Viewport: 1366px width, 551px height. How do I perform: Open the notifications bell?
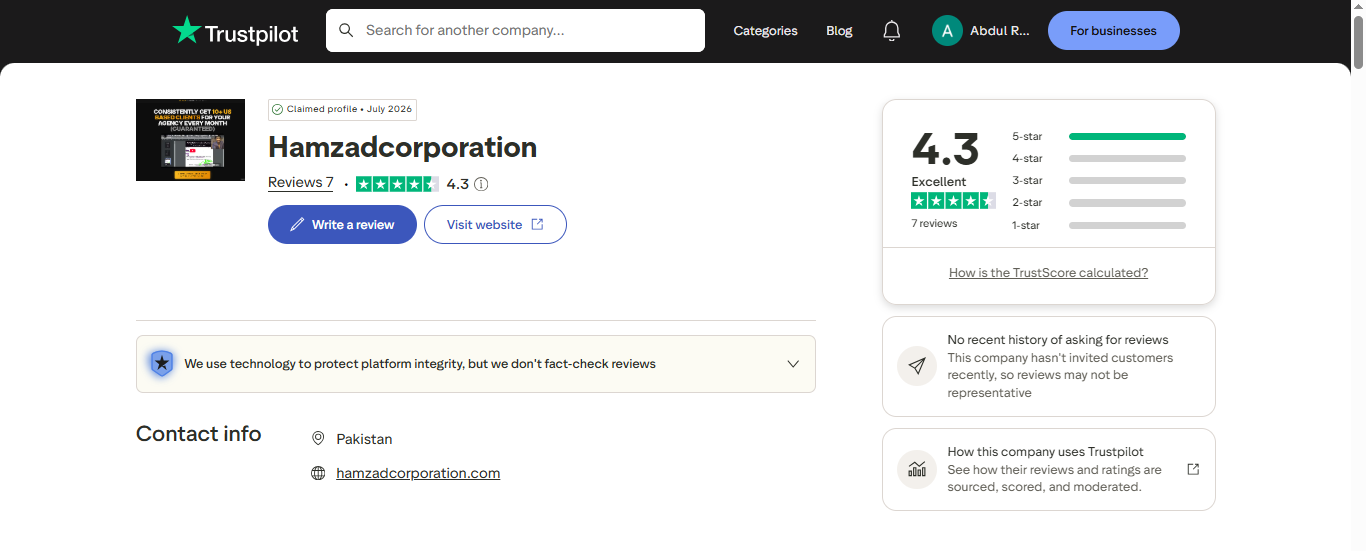click(x=892, y=31)
